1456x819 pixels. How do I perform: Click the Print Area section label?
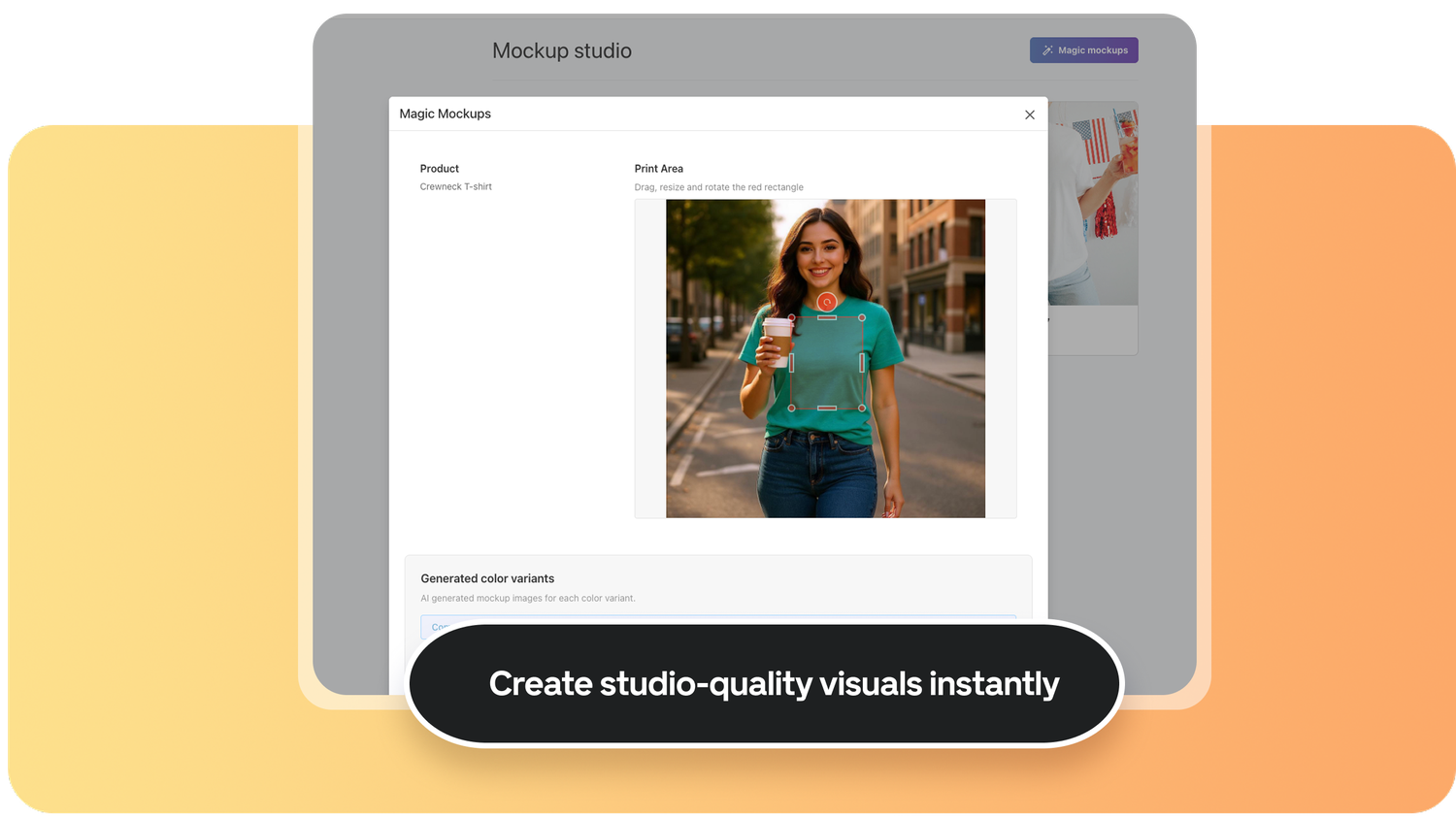[658, 169]
